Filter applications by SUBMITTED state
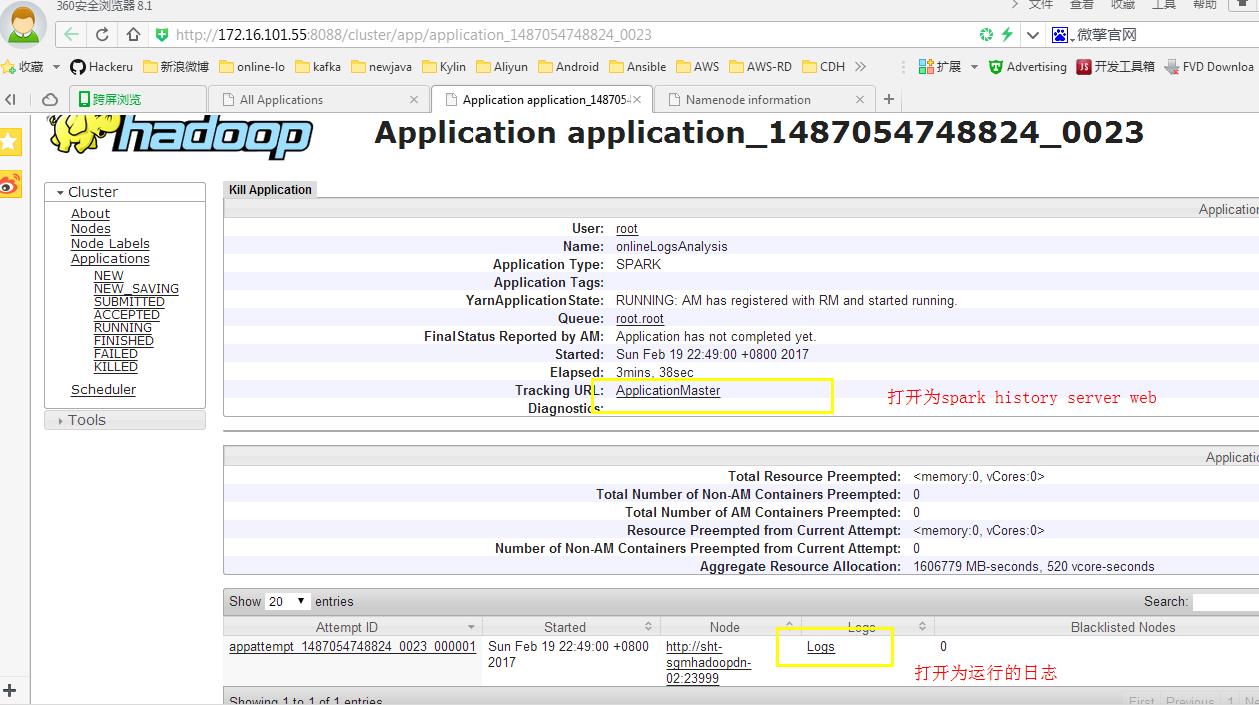 pyautogui.click(x=129, y=301)
